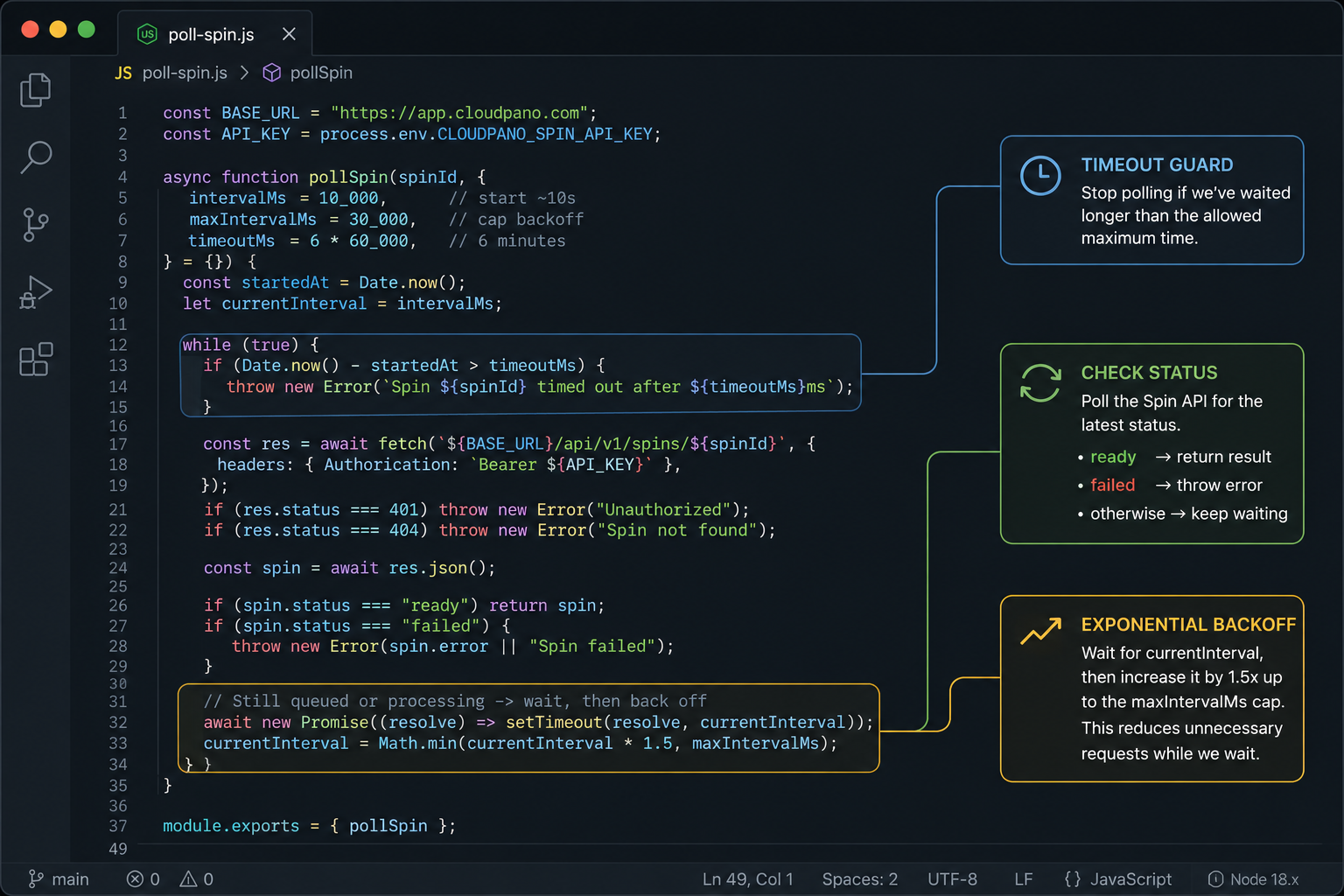
Task: Click the JS file icon in breadcrumb
Action: tap(123, 73)
